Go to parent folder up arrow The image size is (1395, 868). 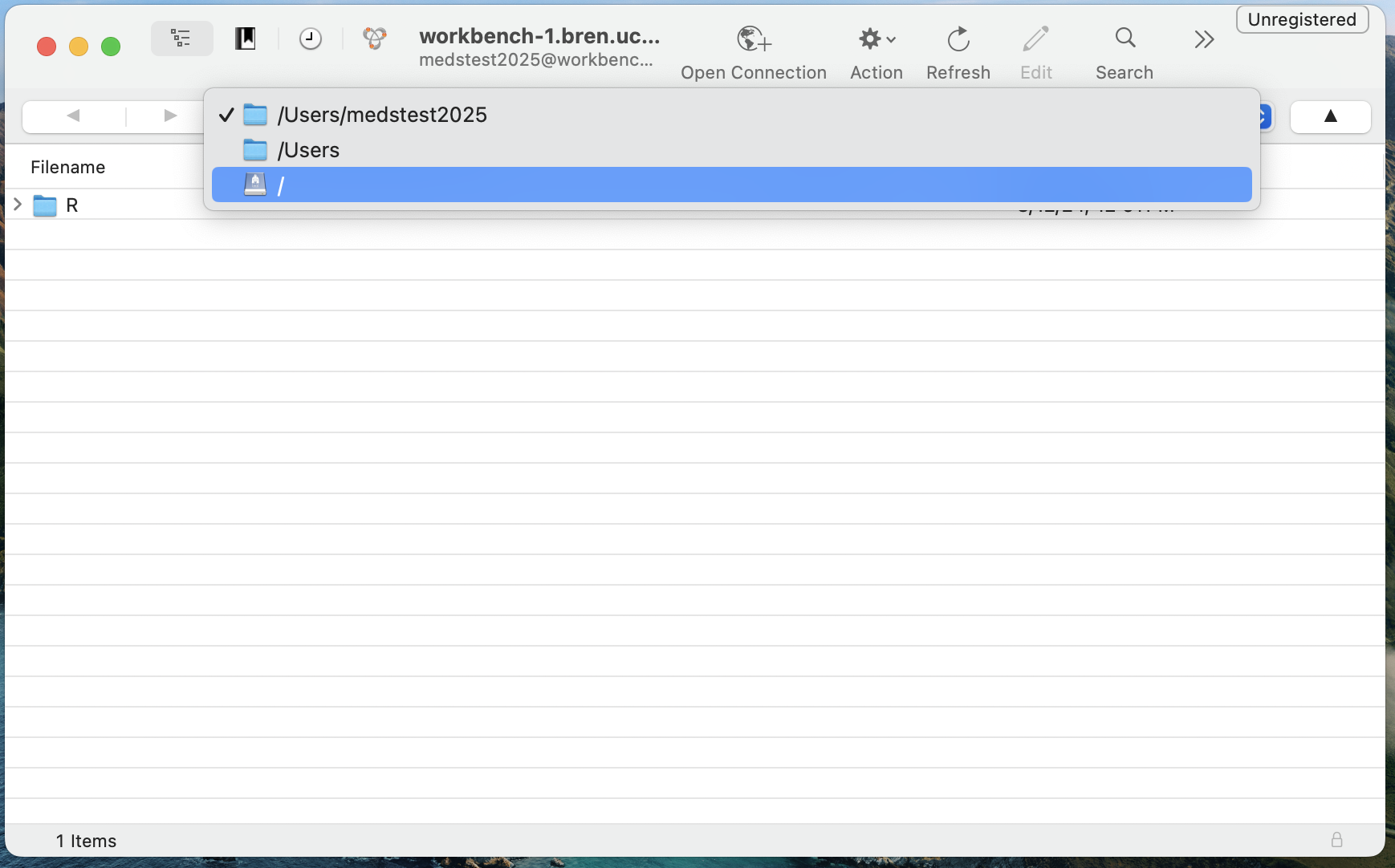1330,116
